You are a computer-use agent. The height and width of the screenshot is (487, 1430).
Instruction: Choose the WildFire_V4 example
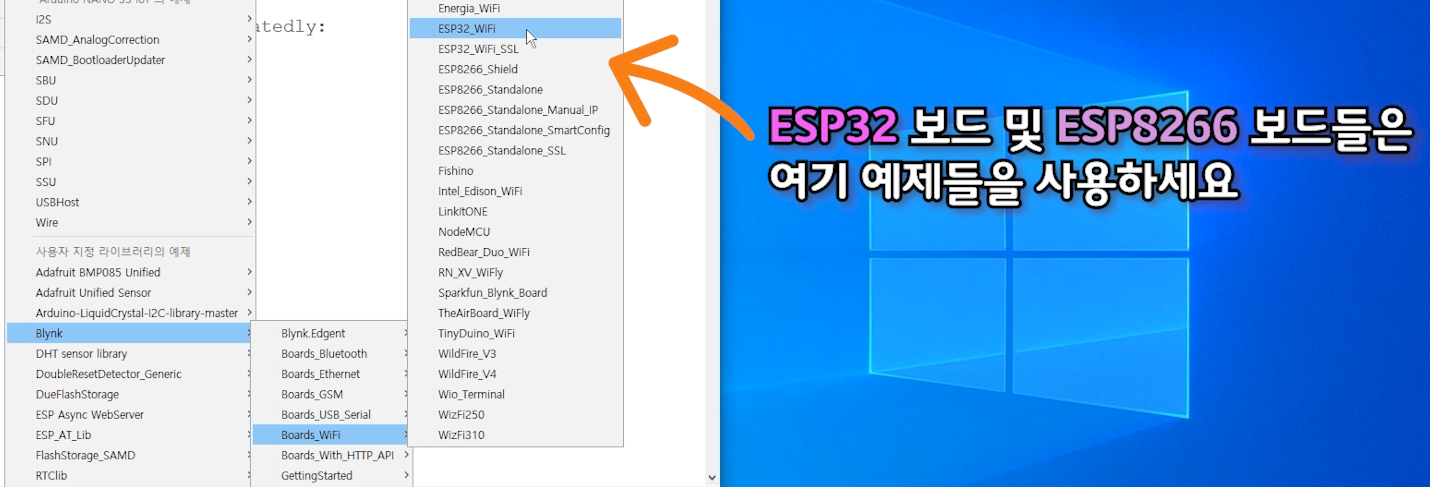pyautogui.click(x=515, y=374)
